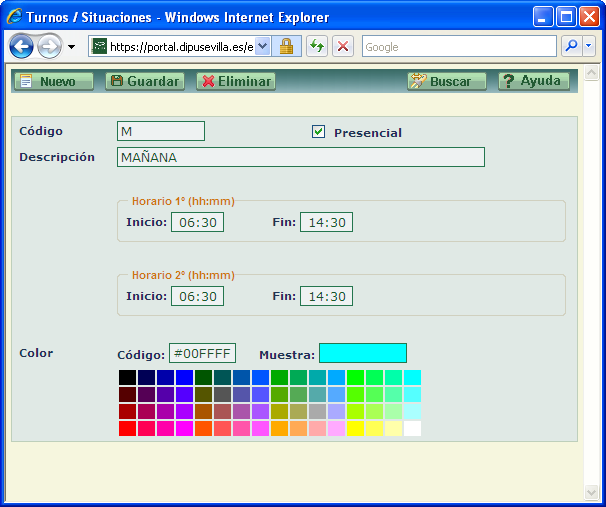606x507 pixels.
Task: Click the scrollbar up arrow
Action: click(591, 73)
